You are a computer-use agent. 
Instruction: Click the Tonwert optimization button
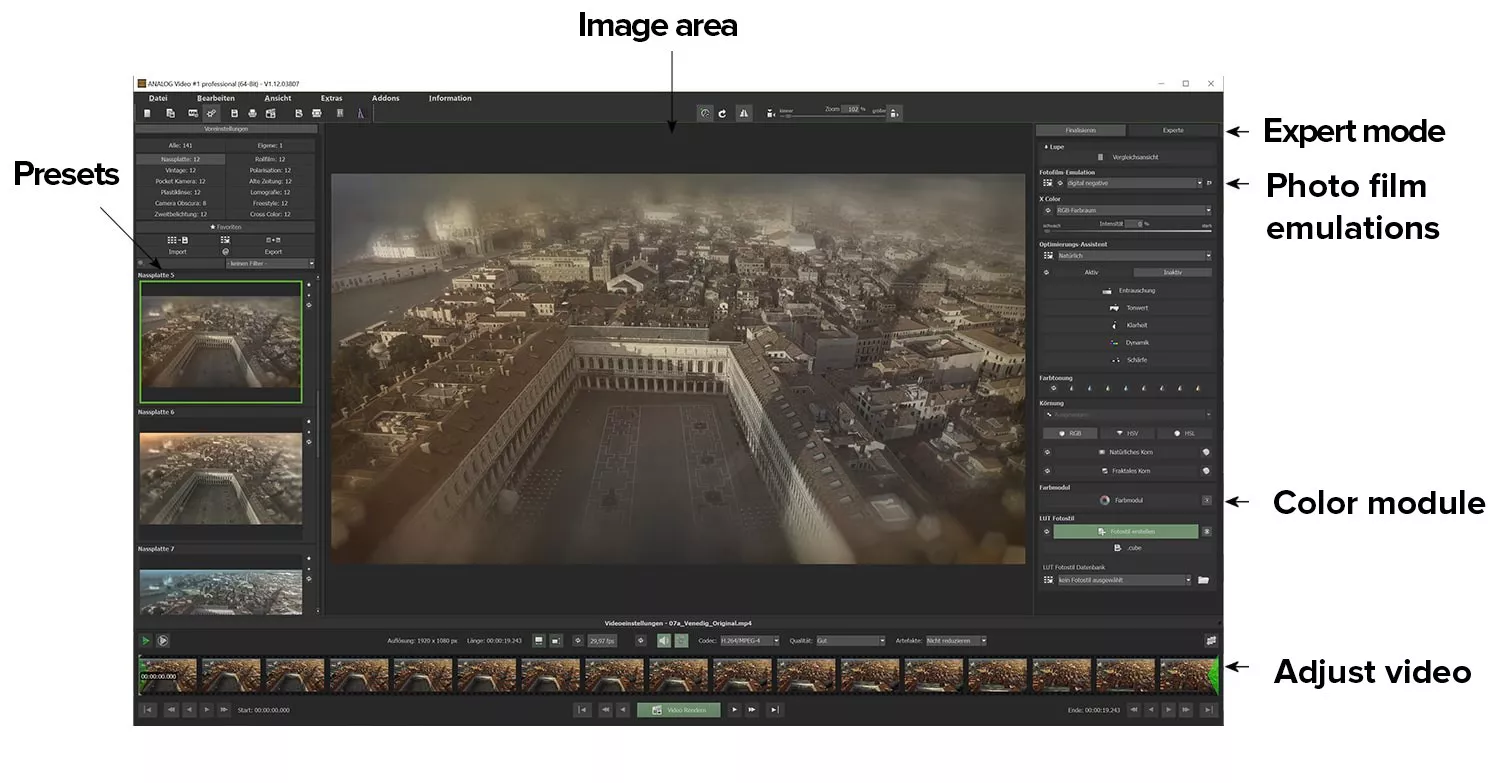pos(1127,308)
